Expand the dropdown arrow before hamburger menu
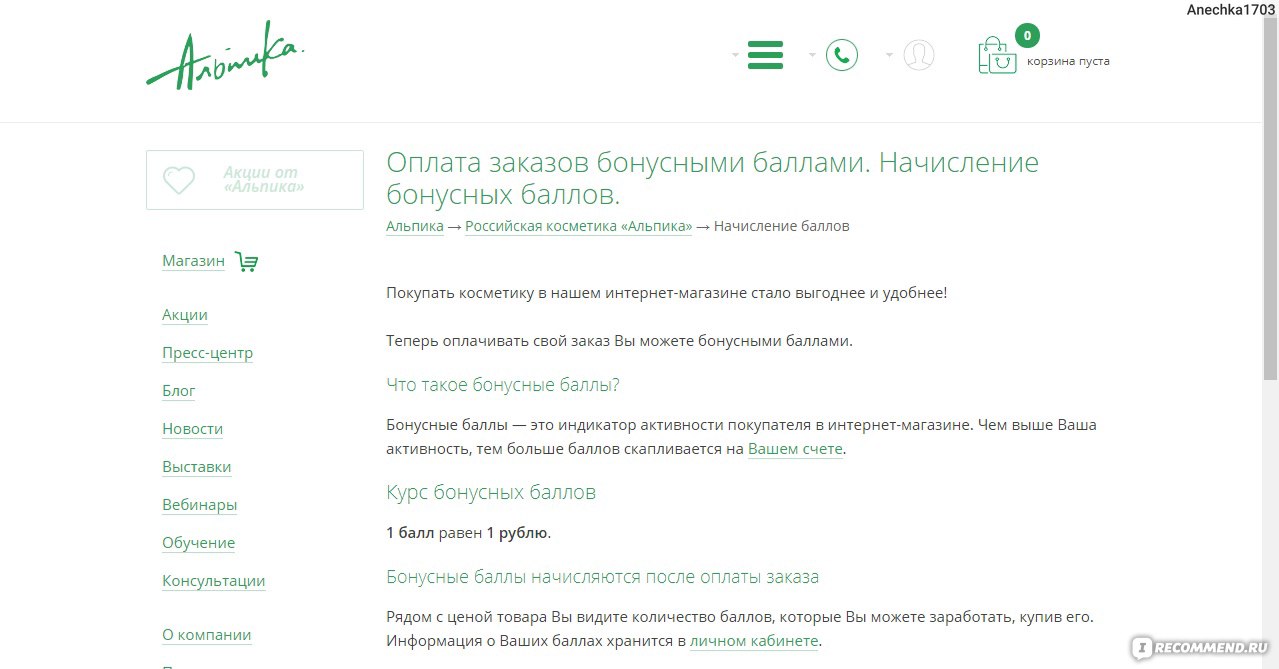Screen dimensions: 1279x669 [735, 54]
